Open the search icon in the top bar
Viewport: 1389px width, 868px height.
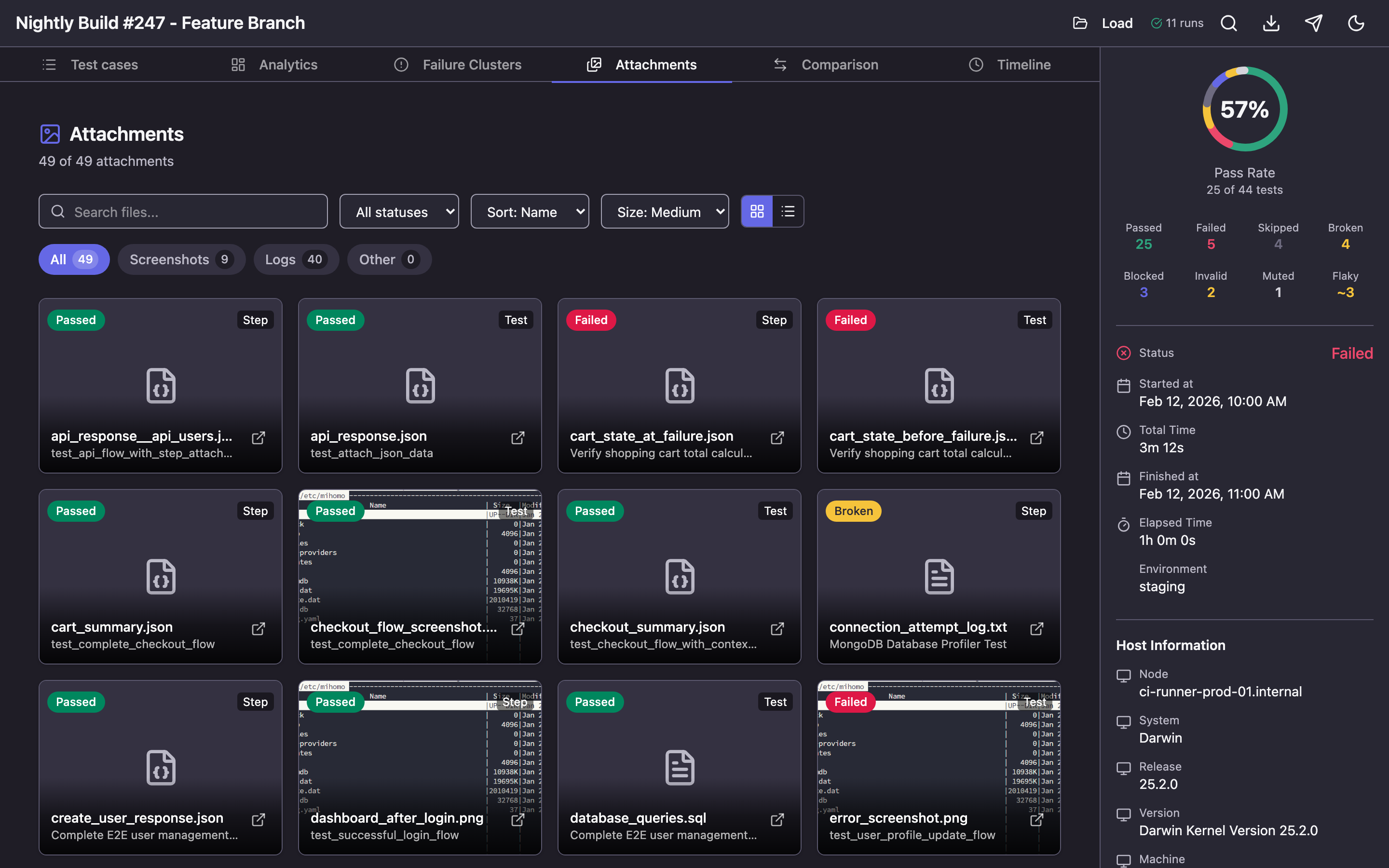coord(1228,23)
